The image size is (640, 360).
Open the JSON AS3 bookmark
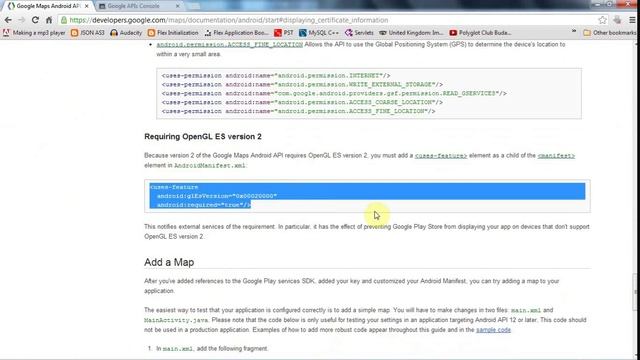[x=88, y=33]
